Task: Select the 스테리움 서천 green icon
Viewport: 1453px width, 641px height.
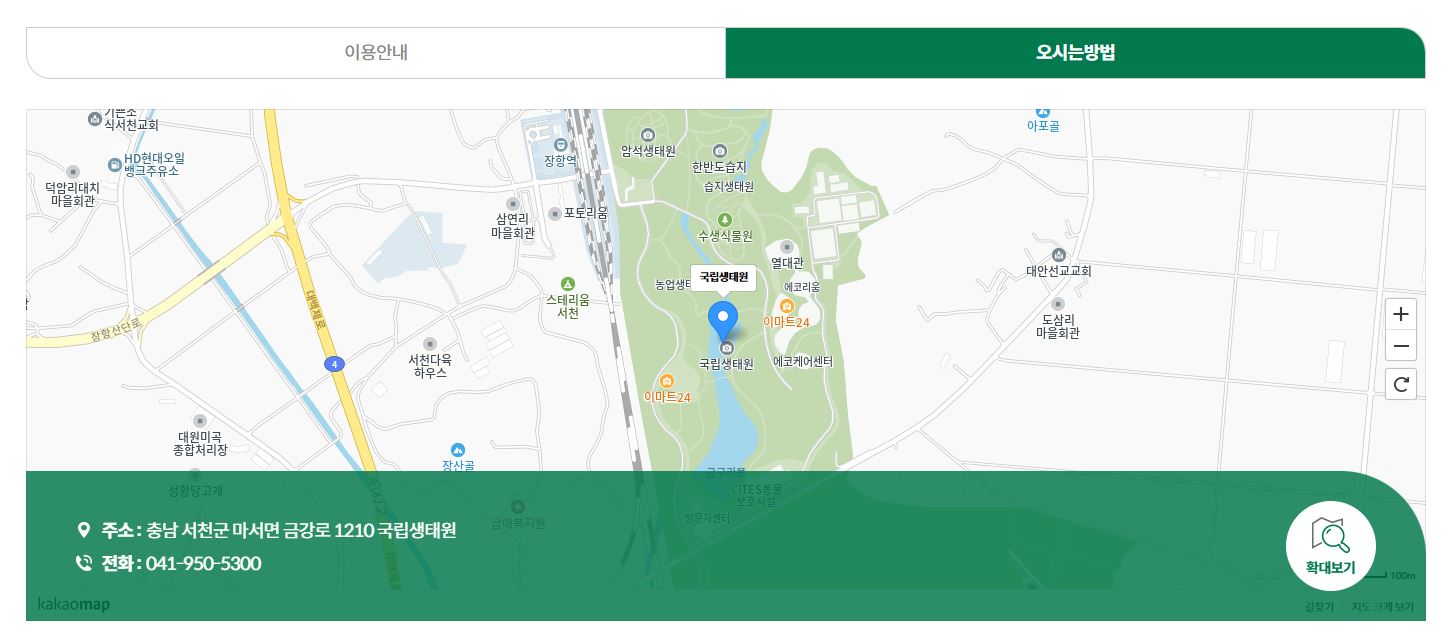Action: 568,284
